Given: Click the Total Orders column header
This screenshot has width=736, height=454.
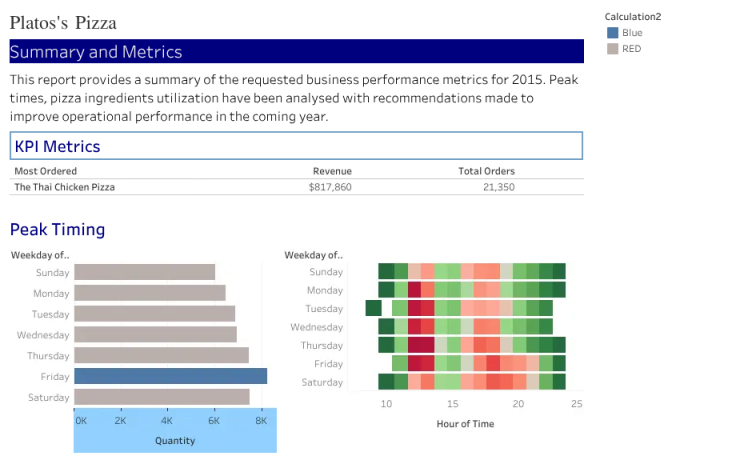Looking at the screenshot, I should [x=487, y=171].
